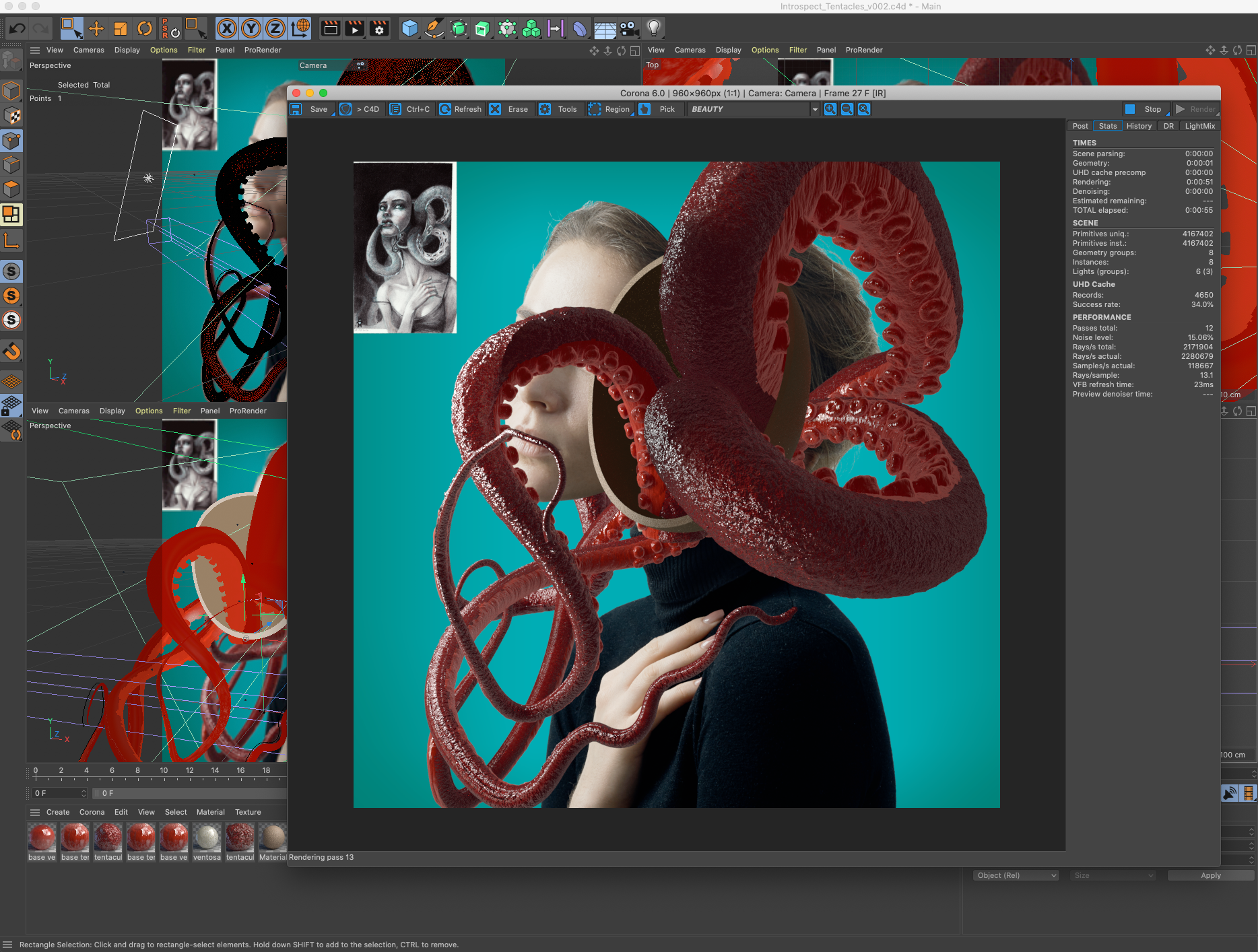Add a Cube primitive object
Image resolution: width=1258 pixels, height=952 pixels.
tap(409, 28)
